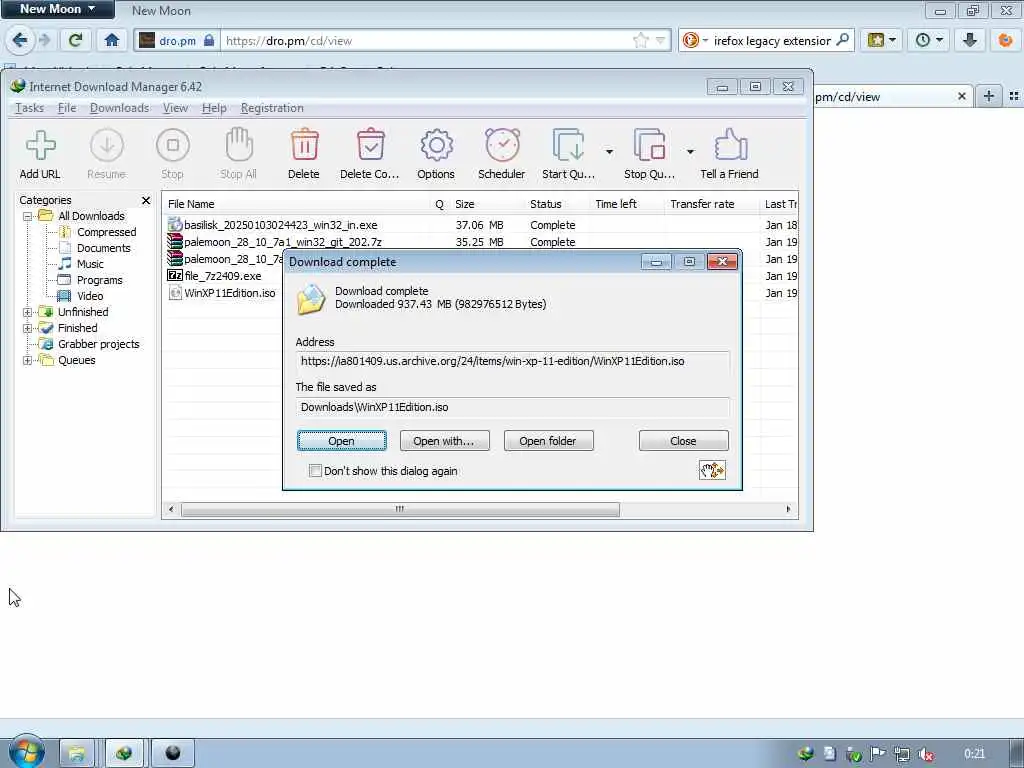Expand the Unfinished category
The height and width of the screenshot is (768, 1024).
pyautogui.click(x=27, y=312)
